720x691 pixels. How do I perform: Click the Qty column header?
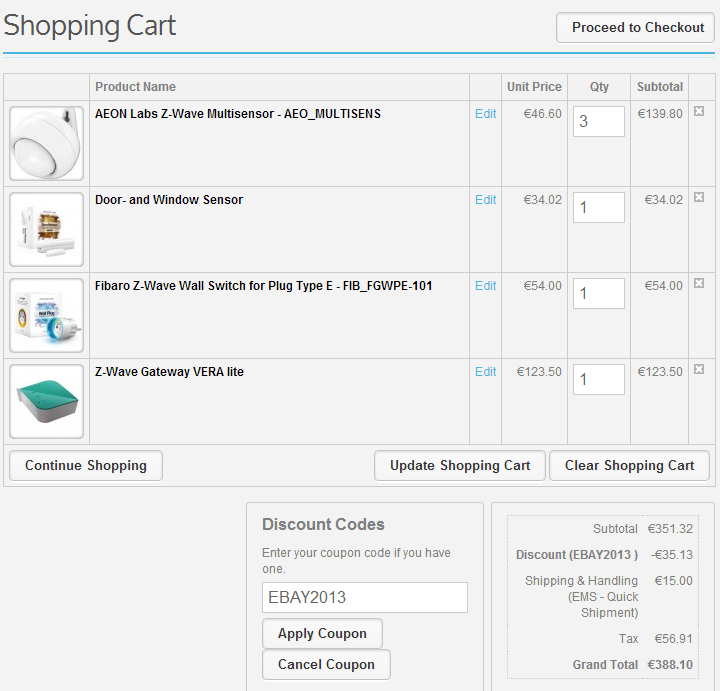click(x=599, y=87)
